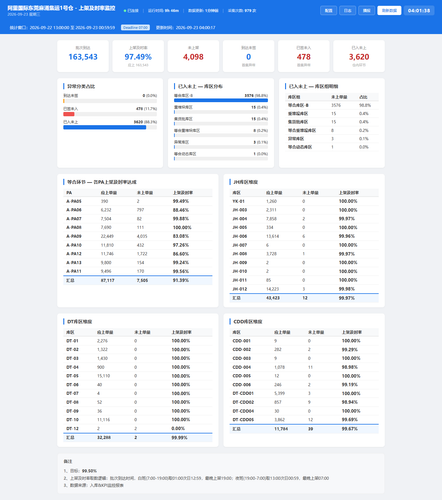442x500 pixels.
Task: Select row A-PA06 in the PA table
Action: click(x=138, y=210)
